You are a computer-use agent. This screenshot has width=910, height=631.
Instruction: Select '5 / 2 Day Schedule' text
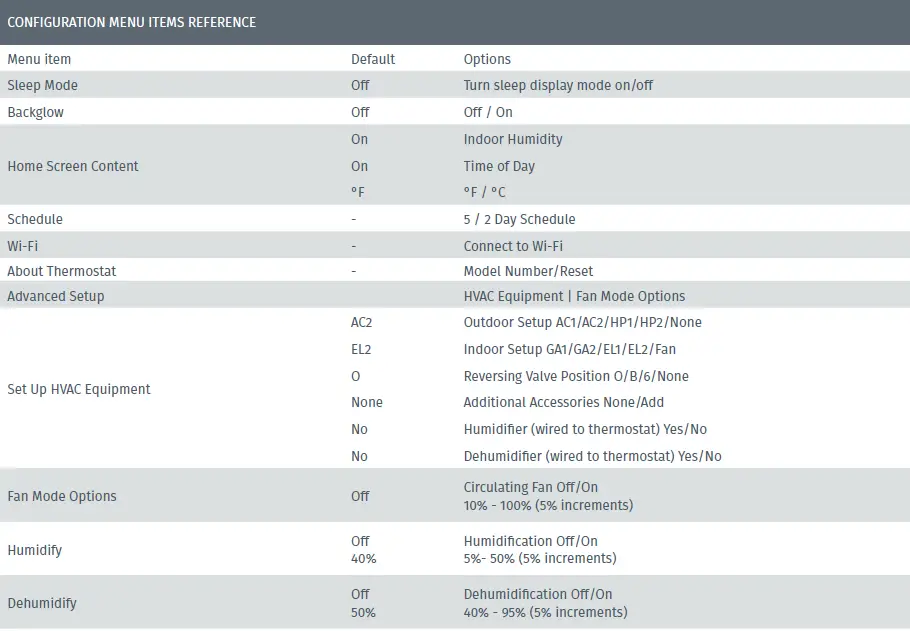pos(519,219)
